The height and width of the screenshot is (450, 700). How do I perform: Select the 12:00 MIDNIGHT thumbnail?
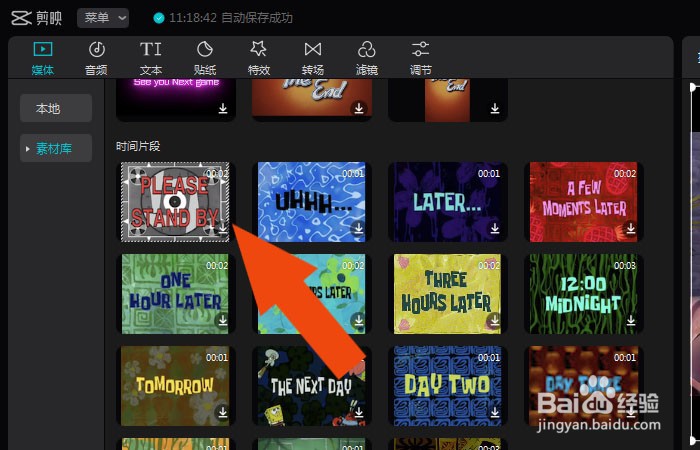(583, 294)
